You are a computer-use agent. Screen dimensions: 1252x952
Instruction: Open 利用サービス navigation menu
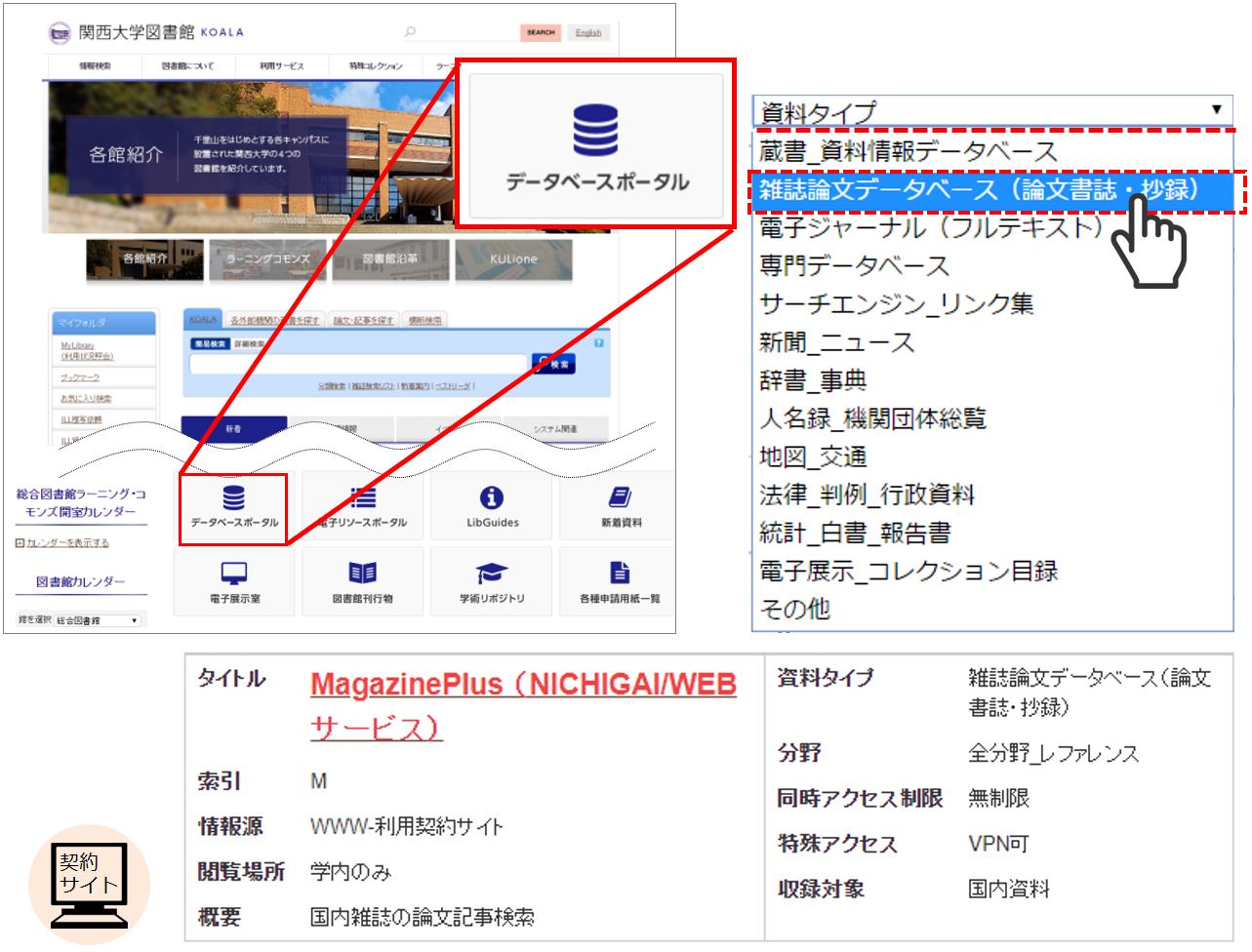281,66
